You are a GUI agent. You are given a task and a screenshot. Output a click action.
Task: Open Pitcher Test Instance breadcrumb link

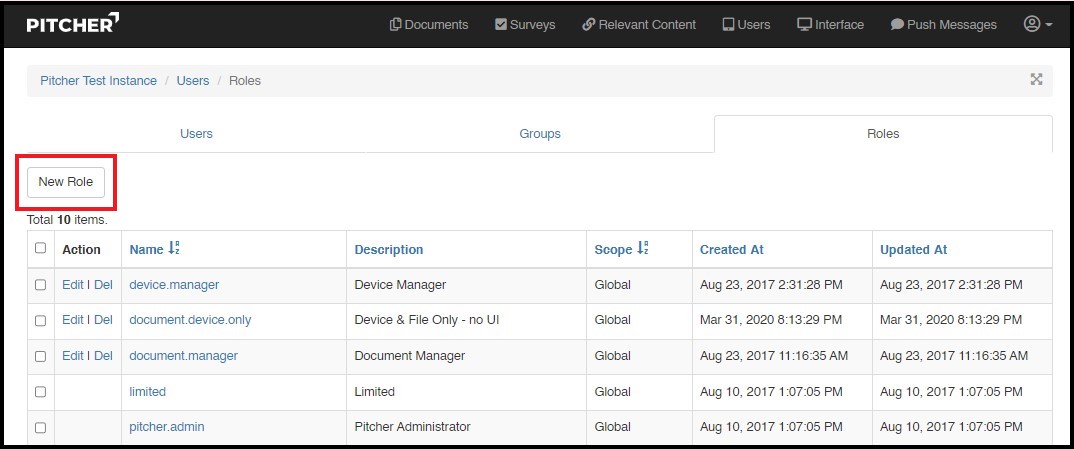click(x=98, y=81)
